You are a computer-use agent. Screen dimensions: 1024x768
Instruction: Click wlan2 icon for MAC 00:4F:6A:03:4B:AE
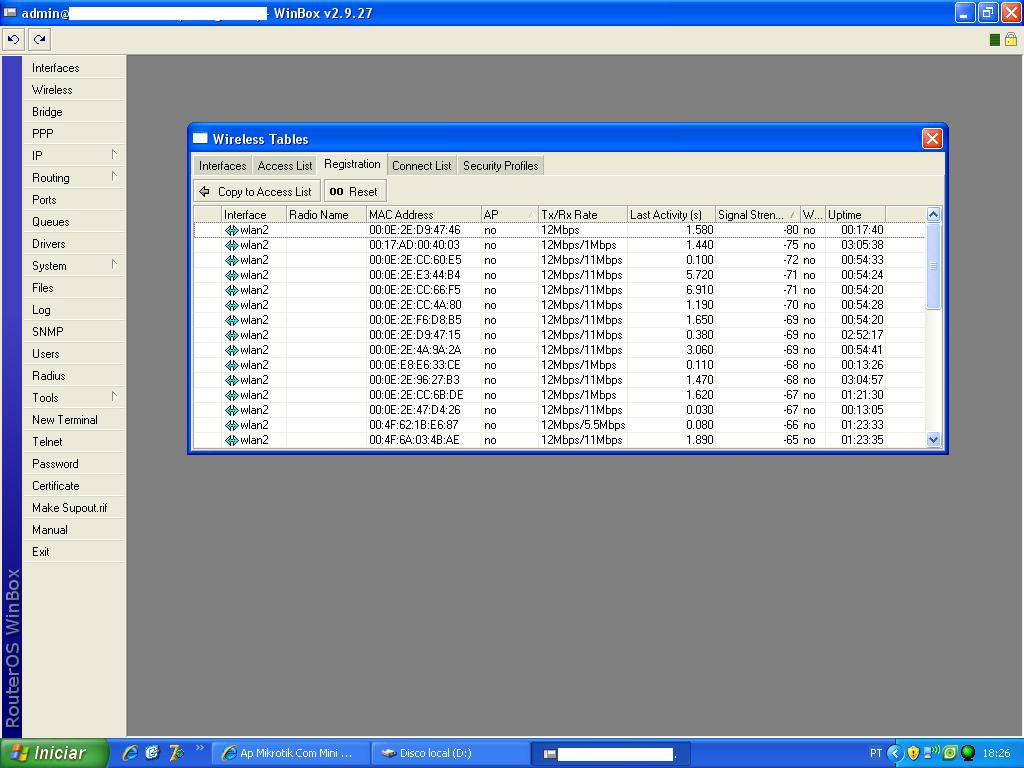[x=231, y=440]
